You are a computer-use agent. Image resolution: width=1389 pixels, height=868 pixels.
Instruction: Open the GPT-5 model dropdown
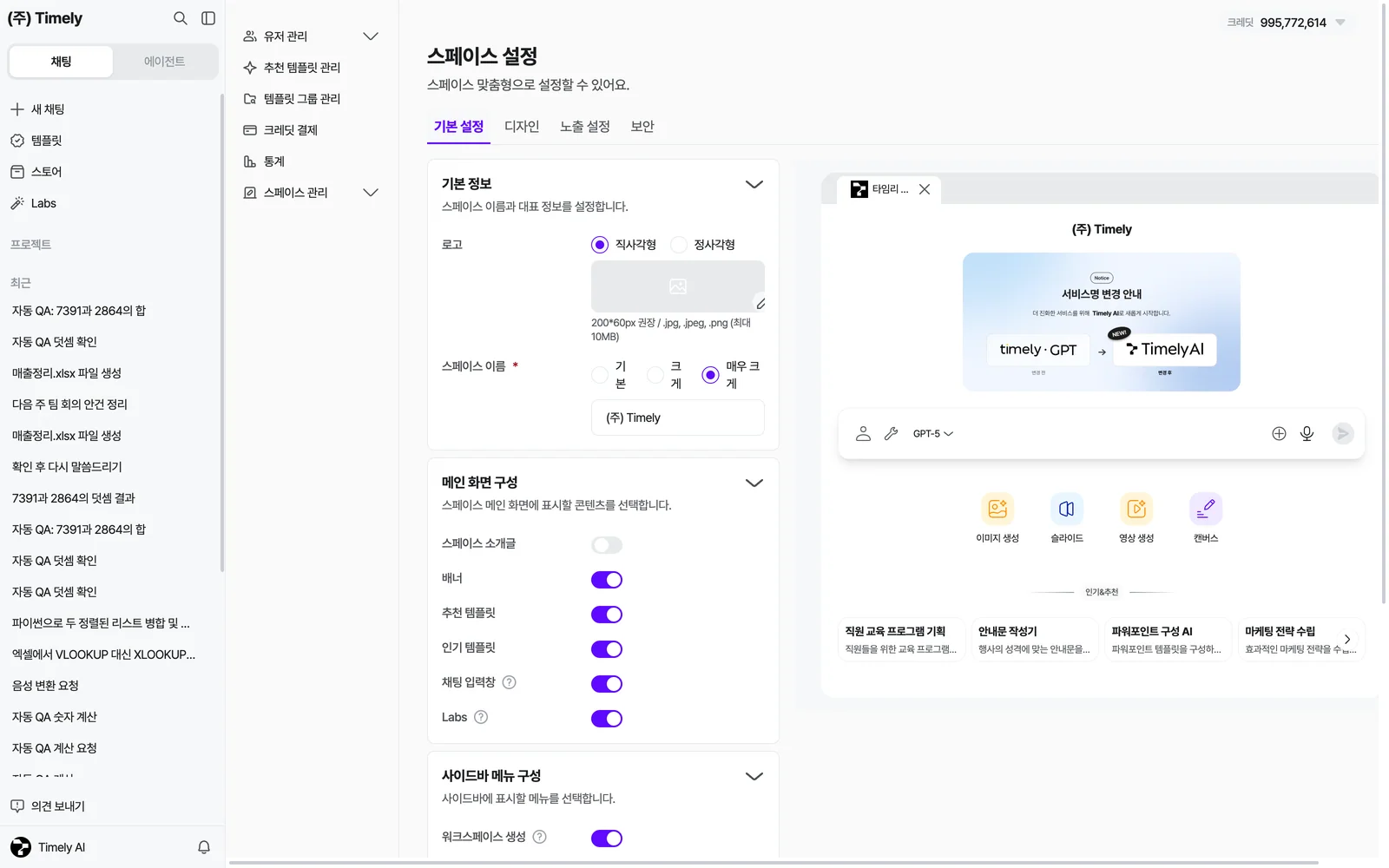click(x=933, y=433)
